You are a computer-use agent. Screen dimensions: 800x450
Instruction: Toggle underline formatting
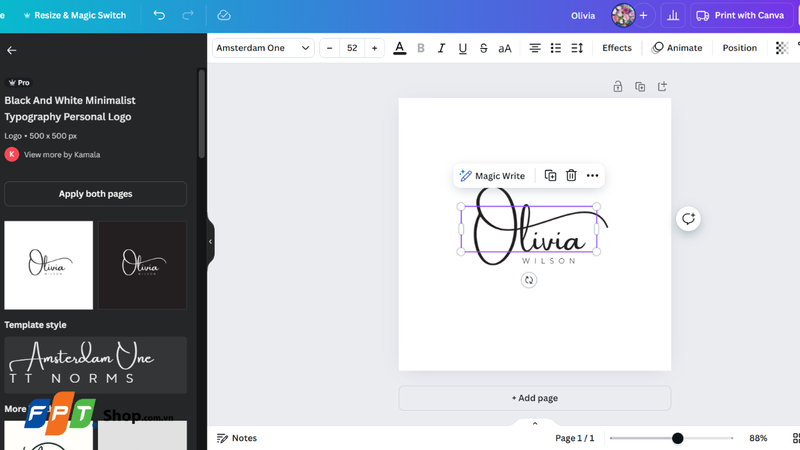click(x=462, y=48)
